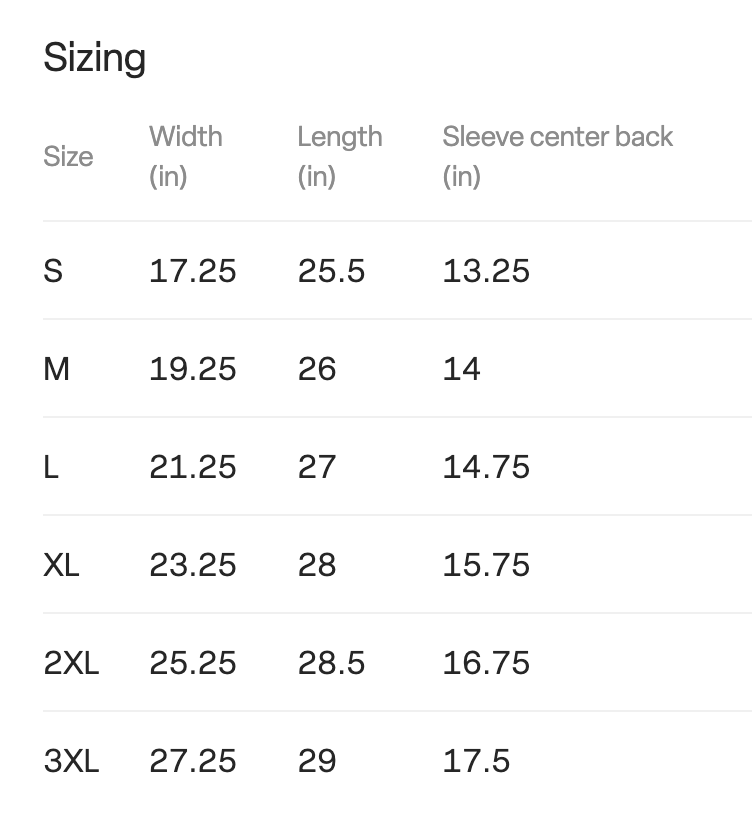Select the L size row label
This screenshot has height=824, width=752.
[x=51, y=467]
